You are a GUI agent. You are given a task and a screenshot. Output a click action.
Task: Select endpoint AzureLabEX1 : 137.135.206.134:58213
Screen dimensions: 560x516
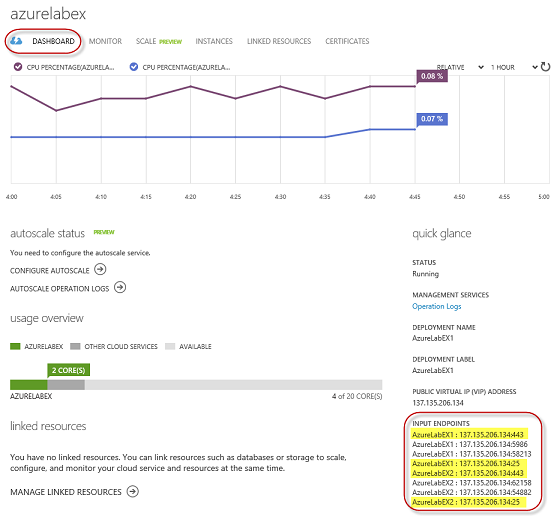[x=472, y=454]
